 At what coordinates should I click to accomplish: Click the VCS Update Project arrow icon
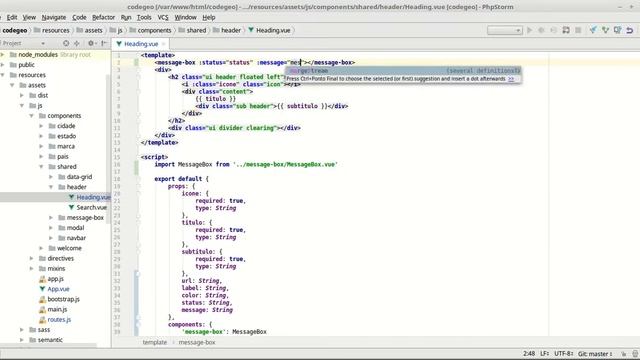point(593,30)
